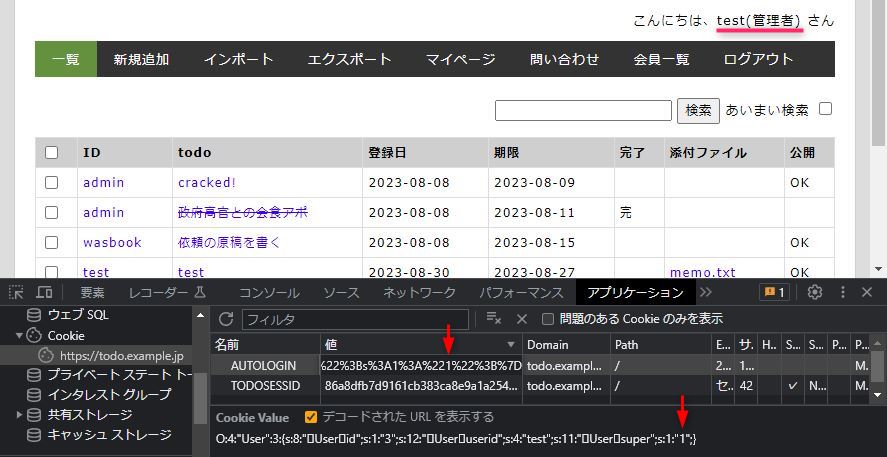
Task: Select the キャッシュ ストレージ database icon
Action: pos(35,434)
